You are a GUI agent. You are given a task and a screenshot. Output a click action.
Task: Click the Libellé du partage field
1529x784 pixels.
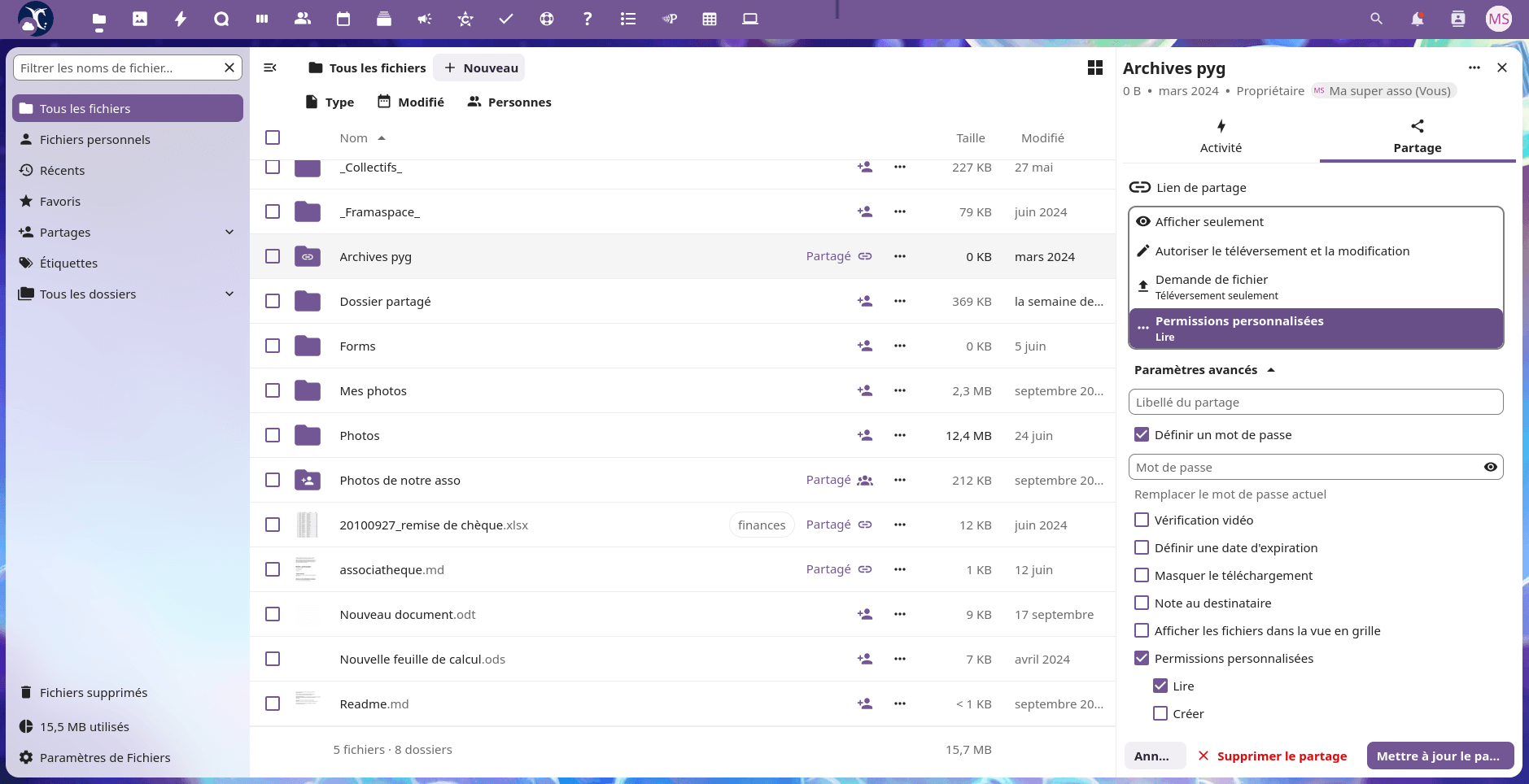[x=1315, y=402]
